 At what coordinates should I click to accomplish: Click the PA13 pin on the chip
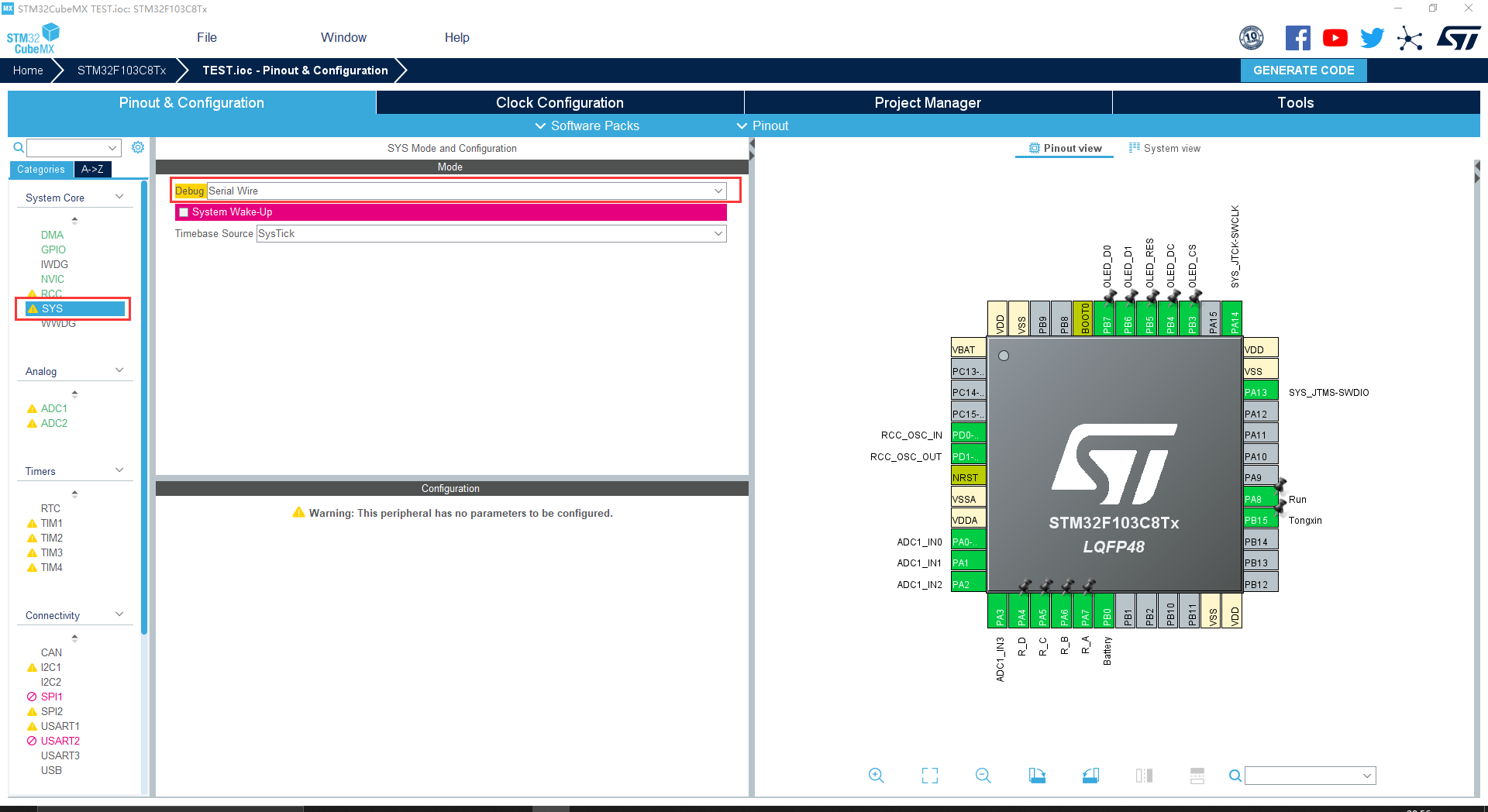click(x=1261, y=392)
